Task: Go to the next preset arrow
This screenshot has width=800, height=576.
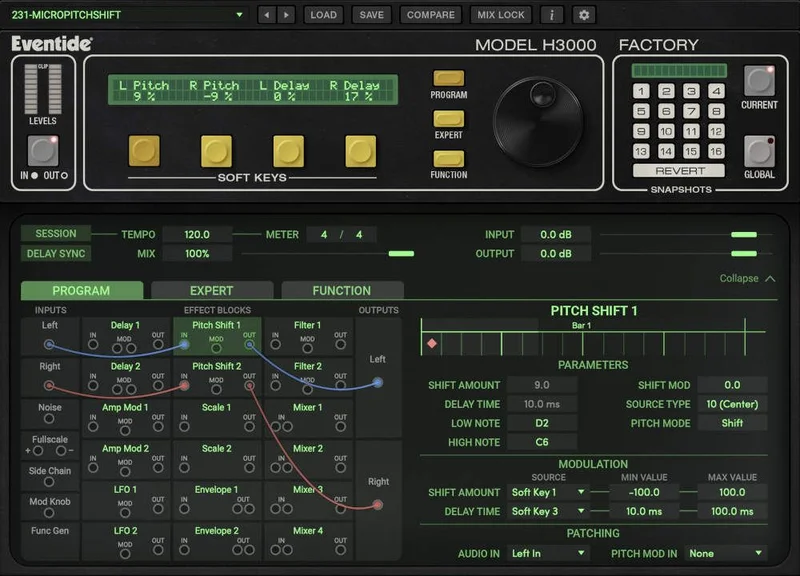Action: (287, 15)
